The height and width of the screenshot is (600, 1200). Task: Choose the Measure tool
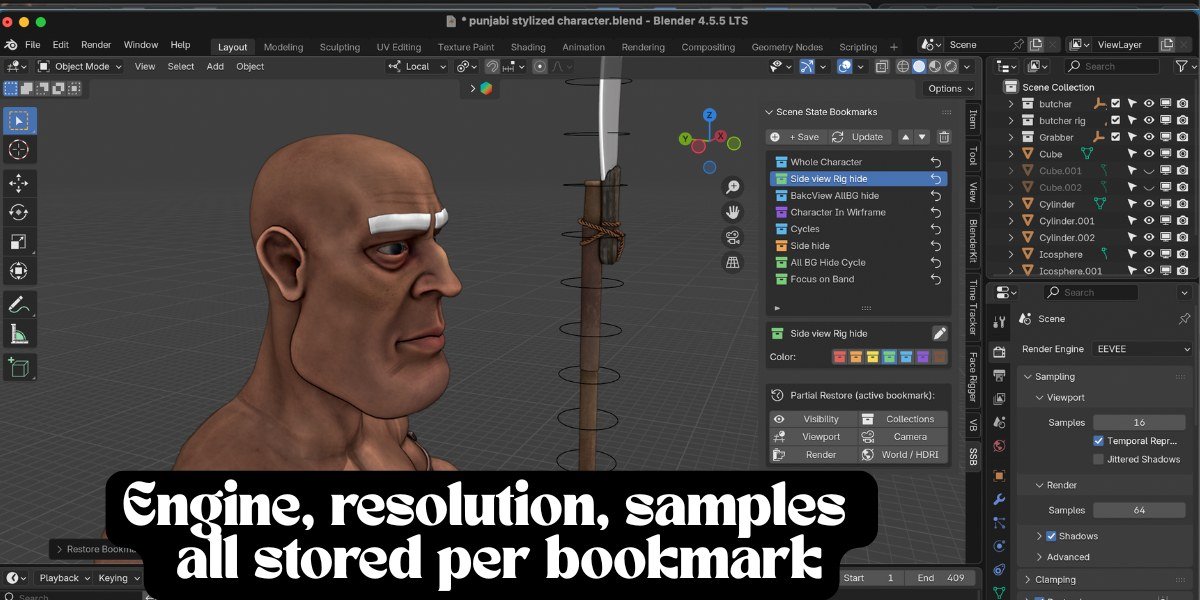tap(19, 333)
